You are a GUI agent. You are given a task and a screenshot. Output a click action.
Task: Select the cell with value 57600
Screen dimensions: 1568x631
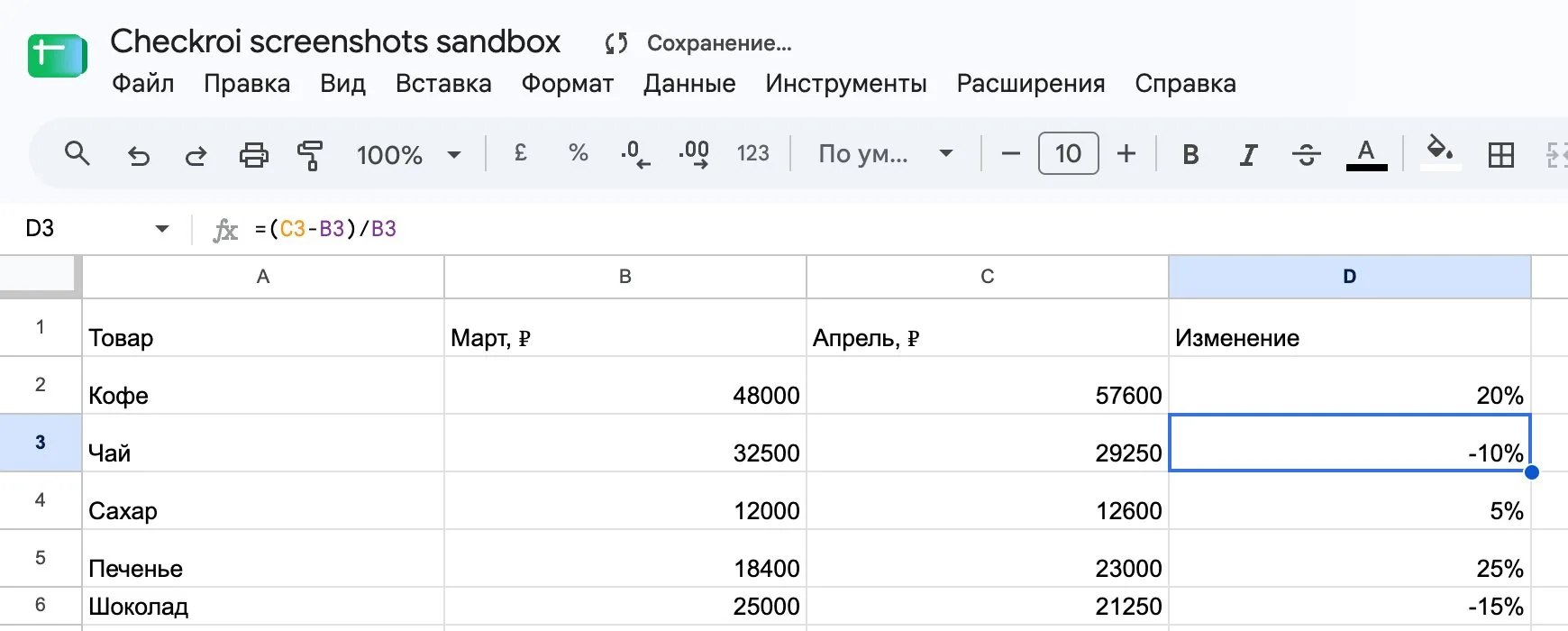pos(988,386)
